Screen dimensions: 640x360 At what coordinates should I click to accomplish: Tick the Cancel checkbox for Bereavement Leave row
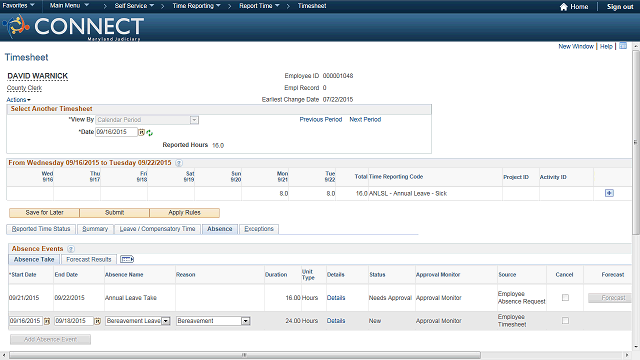click(565, 321)
